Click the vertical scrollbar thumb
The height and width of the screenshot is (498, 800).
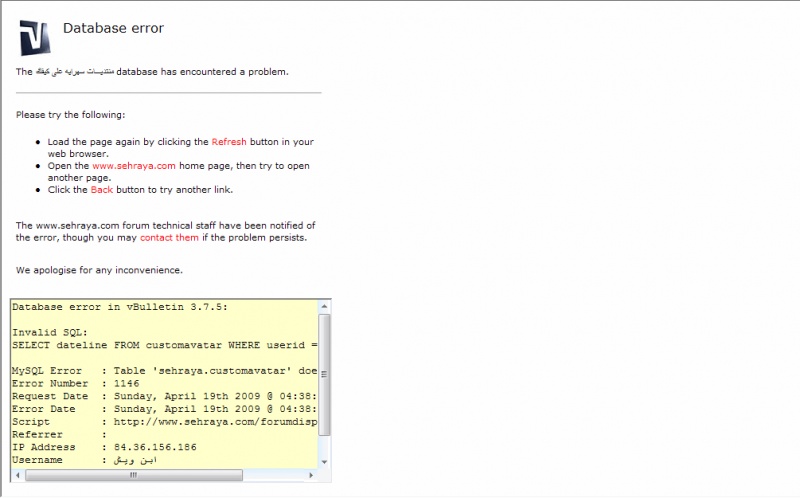point(324,375)
